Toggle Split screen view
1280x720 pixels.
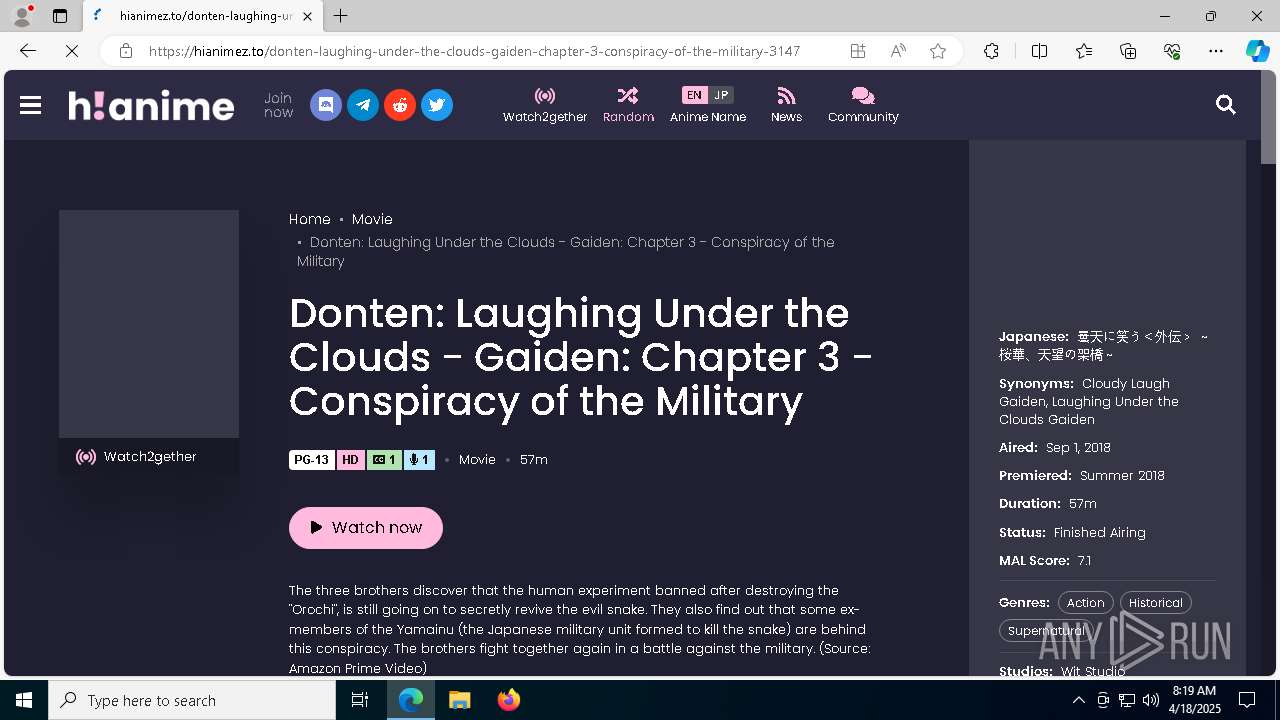click(1039, 51)
